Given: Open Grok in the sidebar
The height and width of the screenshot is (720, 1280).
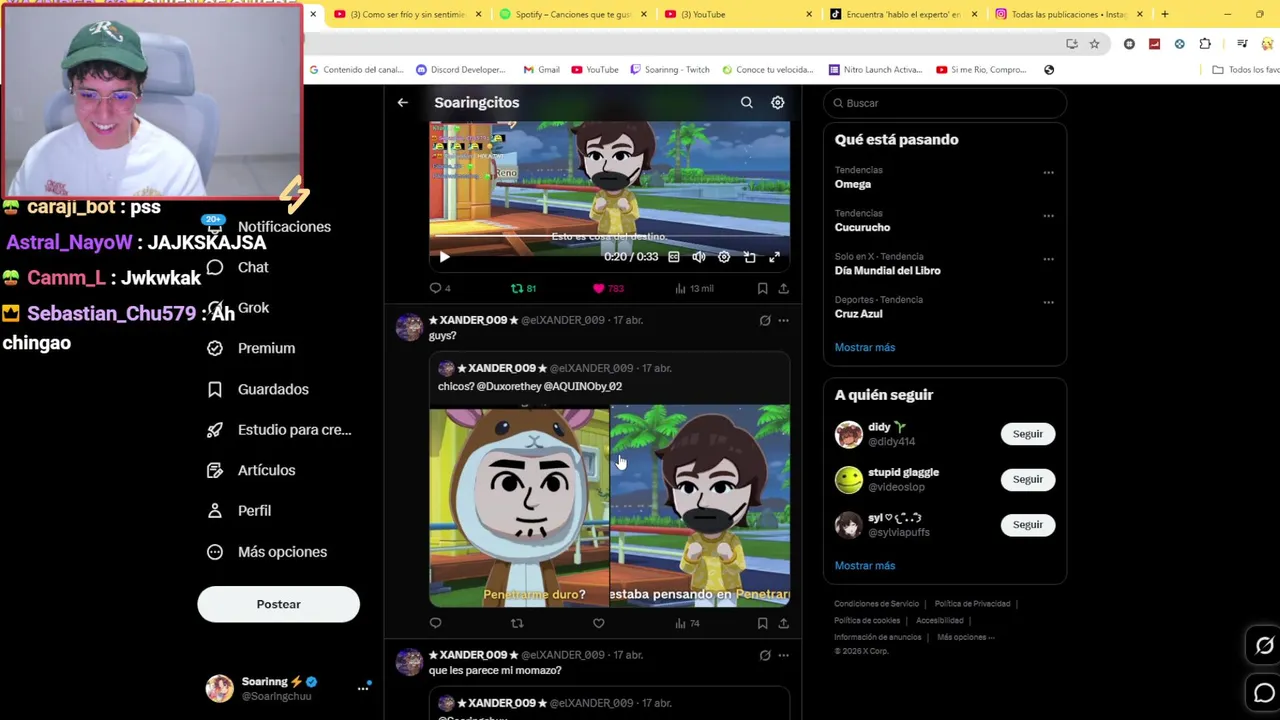Looking at the screenshot, I should (237, 308).
